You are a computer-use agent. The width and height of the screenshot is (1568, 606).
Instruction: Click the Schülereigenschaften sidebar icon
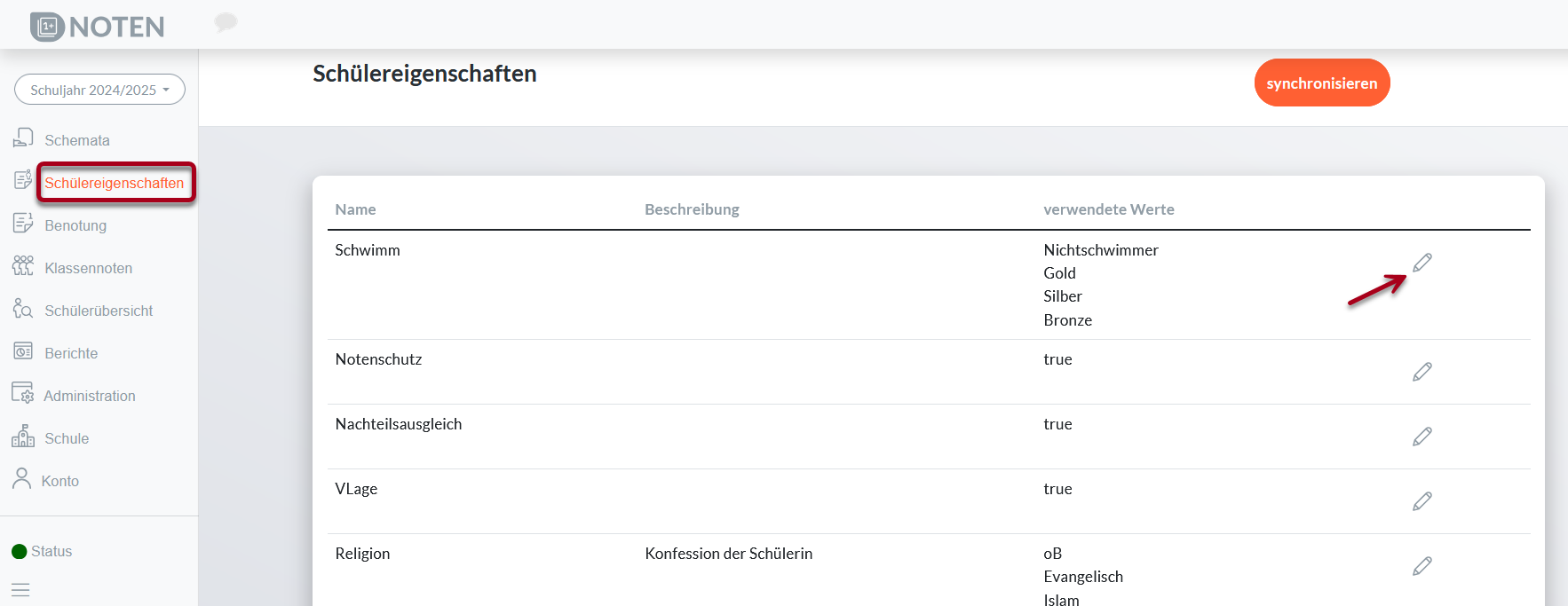click(23, 180)
